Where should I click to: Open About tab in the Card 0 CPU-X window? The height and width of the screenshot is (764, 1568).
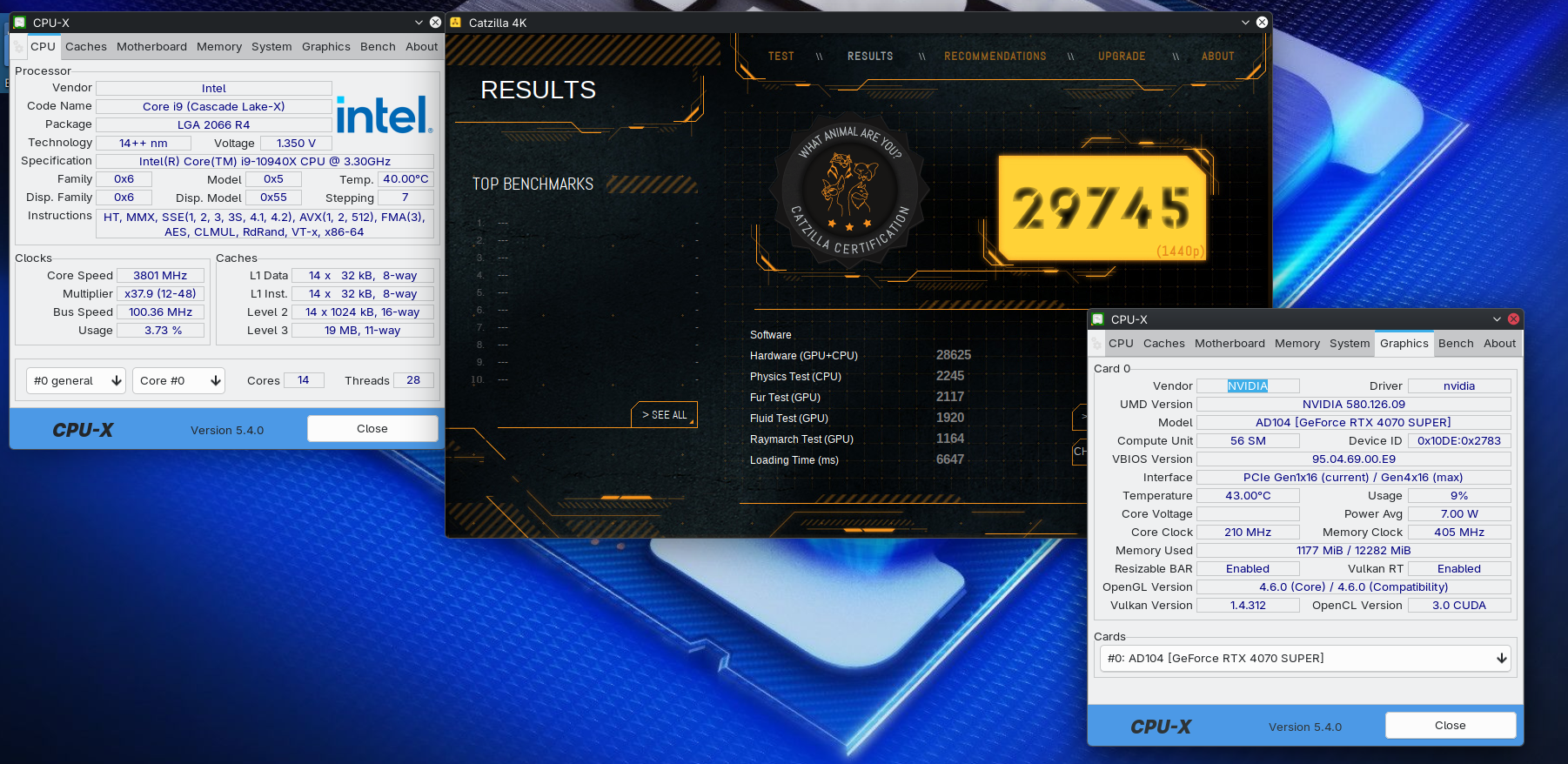coord(1500,344)
